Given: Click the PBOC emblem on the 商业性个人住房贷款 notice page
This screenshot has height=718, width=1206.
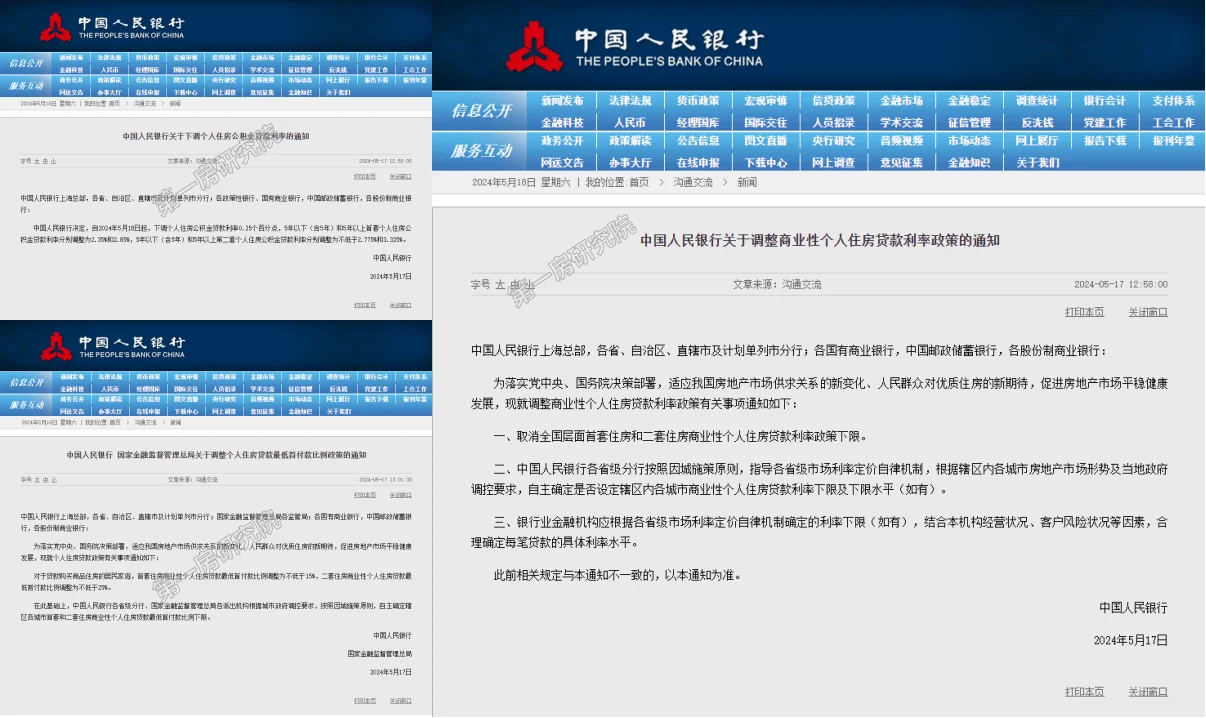Looking at the screenshot, I should coord(534,47).
